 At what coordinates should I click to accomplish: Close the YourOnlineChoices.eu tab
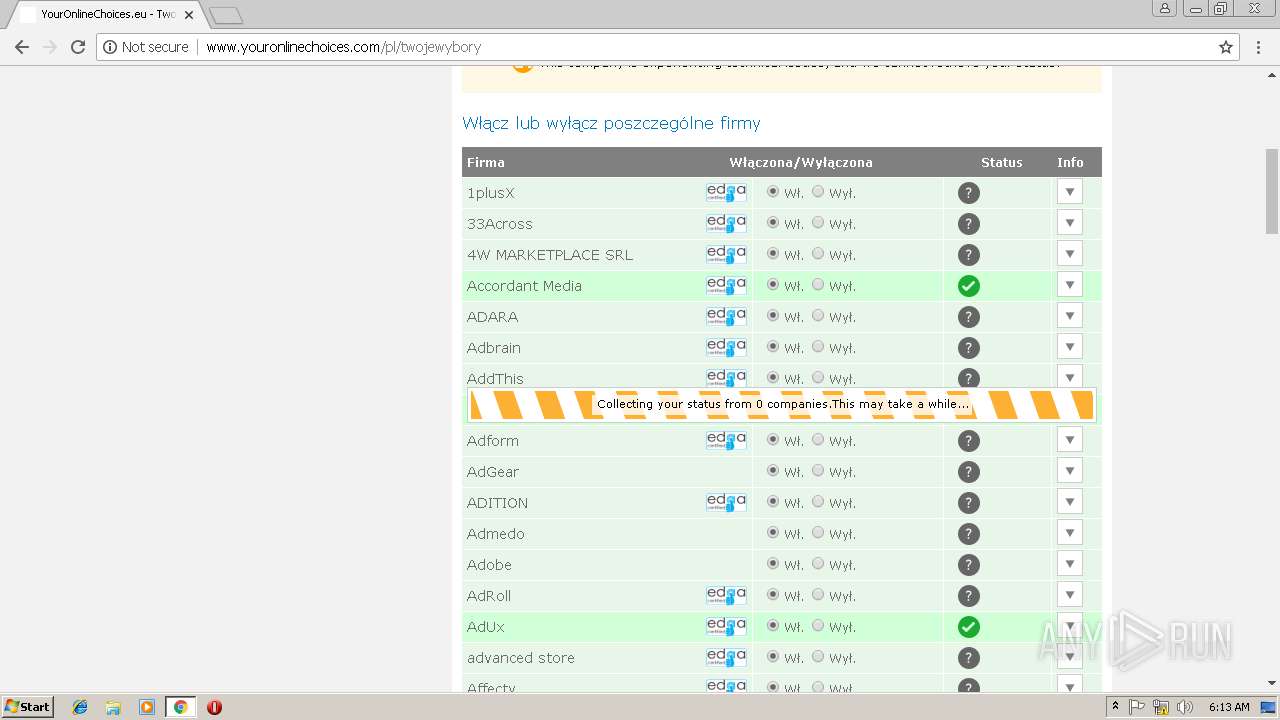point(189,15)
